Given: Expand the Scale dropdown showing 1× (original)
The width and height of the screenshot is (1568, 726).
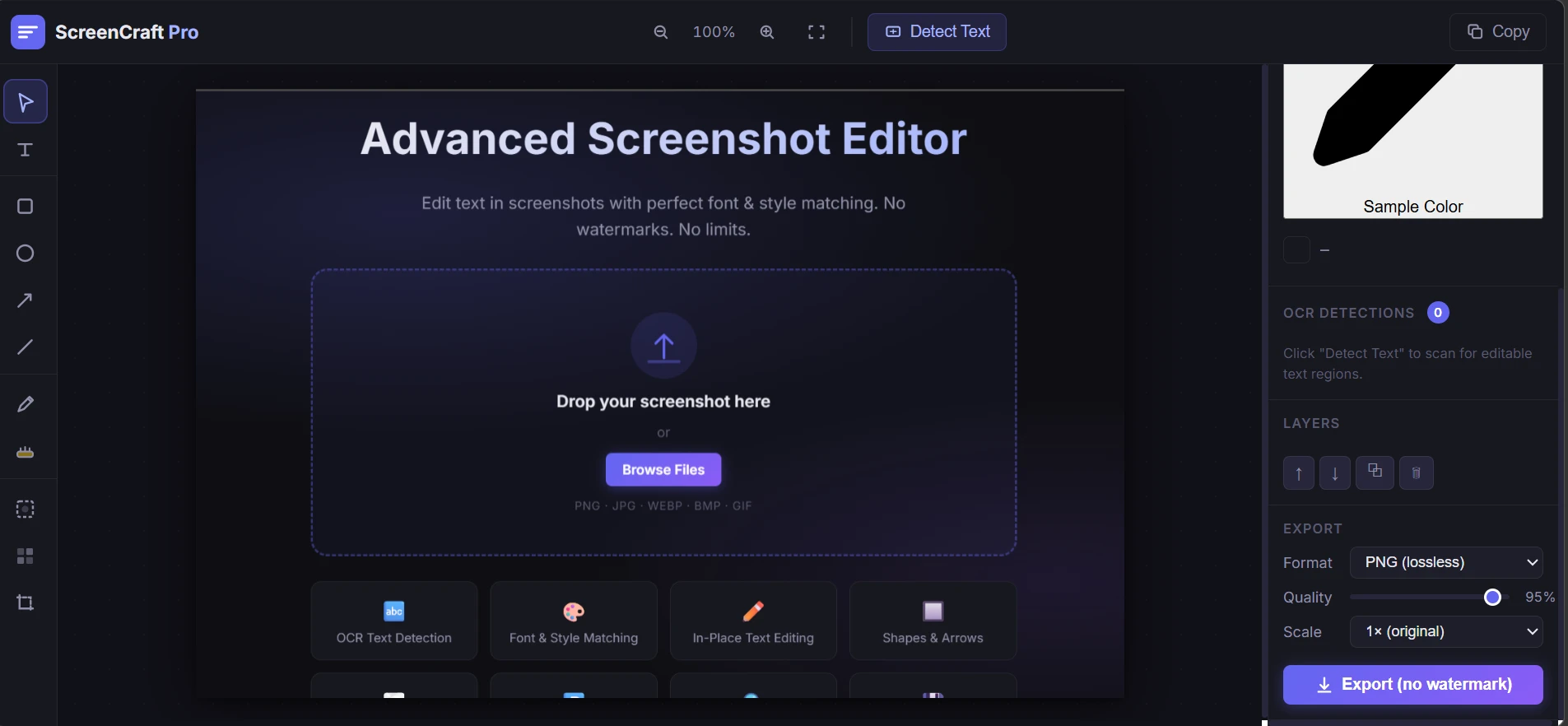Looking at the screenshot, I should [x=1445, y=631].
